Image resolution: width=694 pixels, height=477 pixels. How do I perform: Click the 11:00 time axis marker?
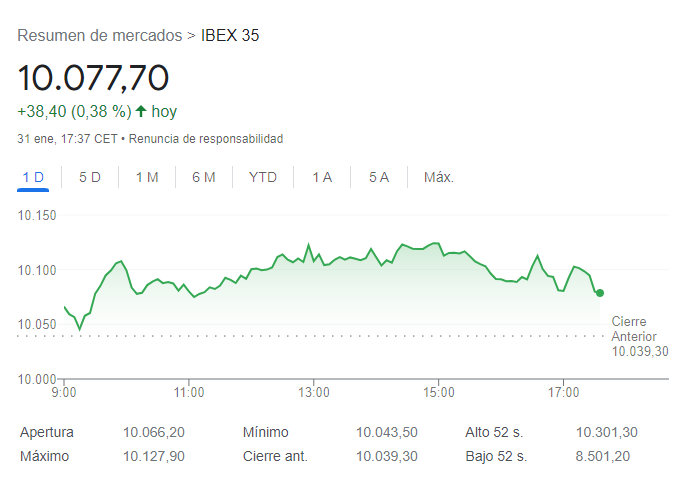189,392
